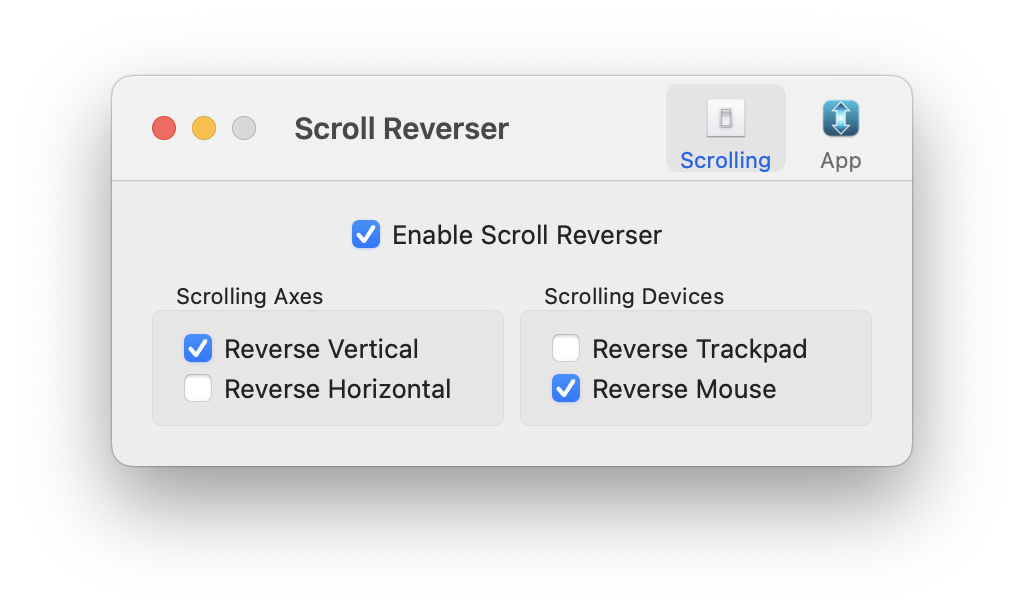Enable the Reverse Horizontal checkbox
1024x614 pixels.
[x=198, y=389]
